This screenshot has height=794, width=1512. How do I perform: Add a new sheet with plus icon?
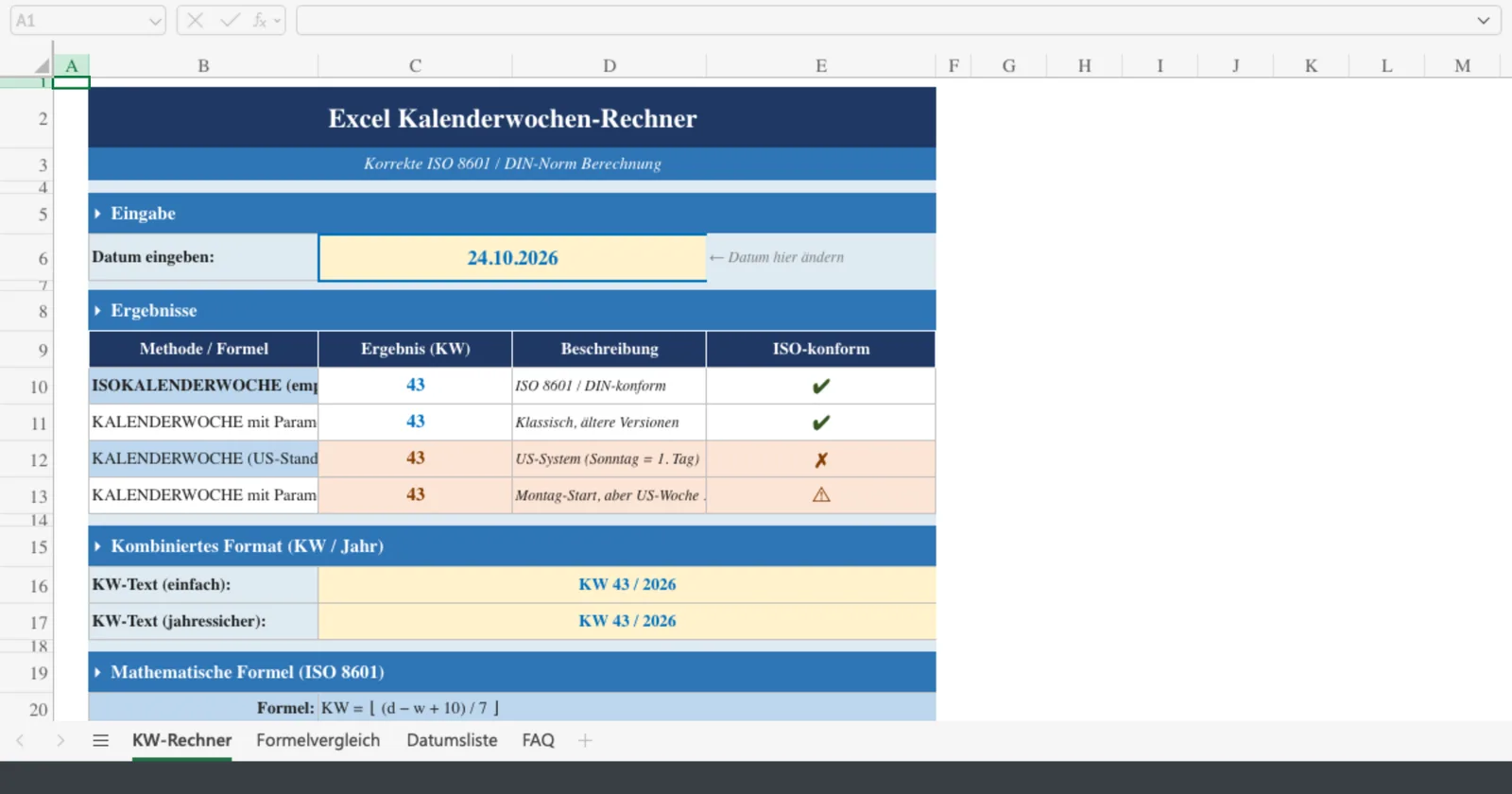click(x=585, y=740)
